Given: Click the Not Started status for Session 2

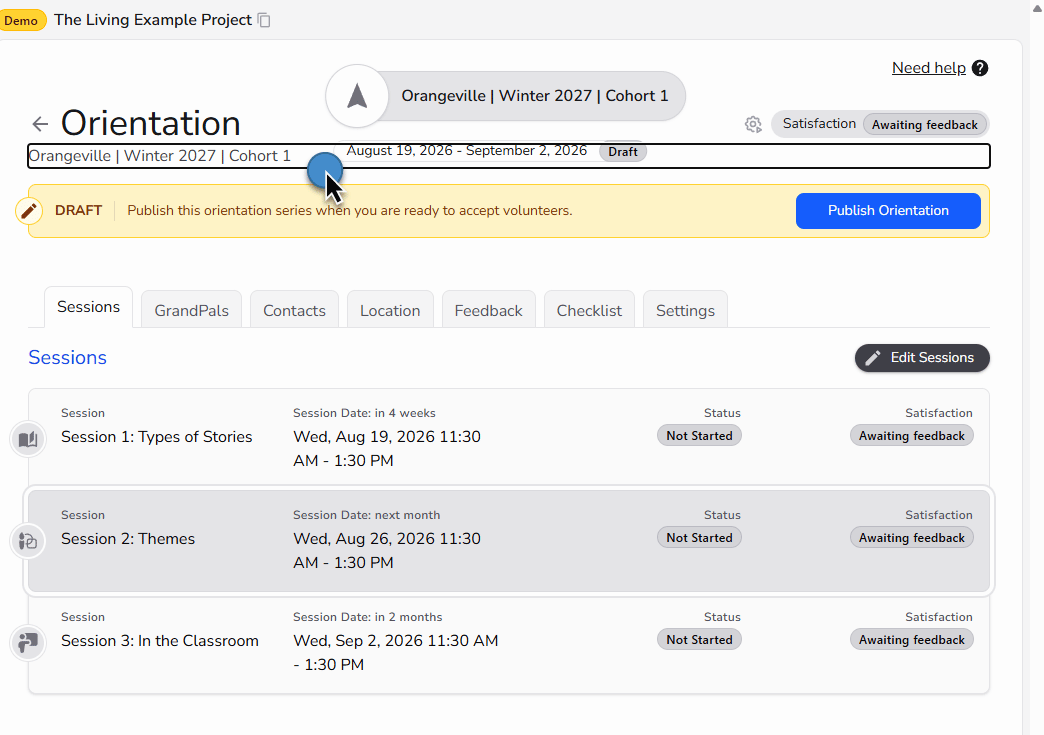Looking at the screenshot, I should click(699, 538).
